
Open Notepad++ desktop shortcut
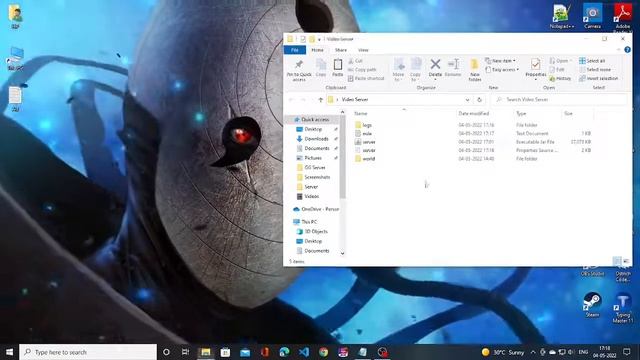click(562, 17)
